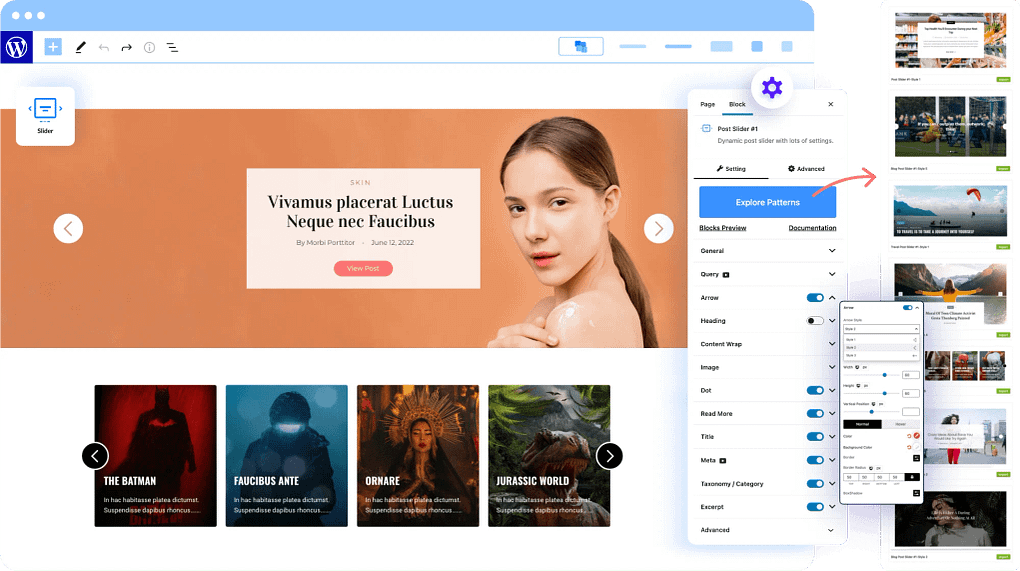Go to previous slide in hero slider

pyautogui.click(x=68, y=228)
